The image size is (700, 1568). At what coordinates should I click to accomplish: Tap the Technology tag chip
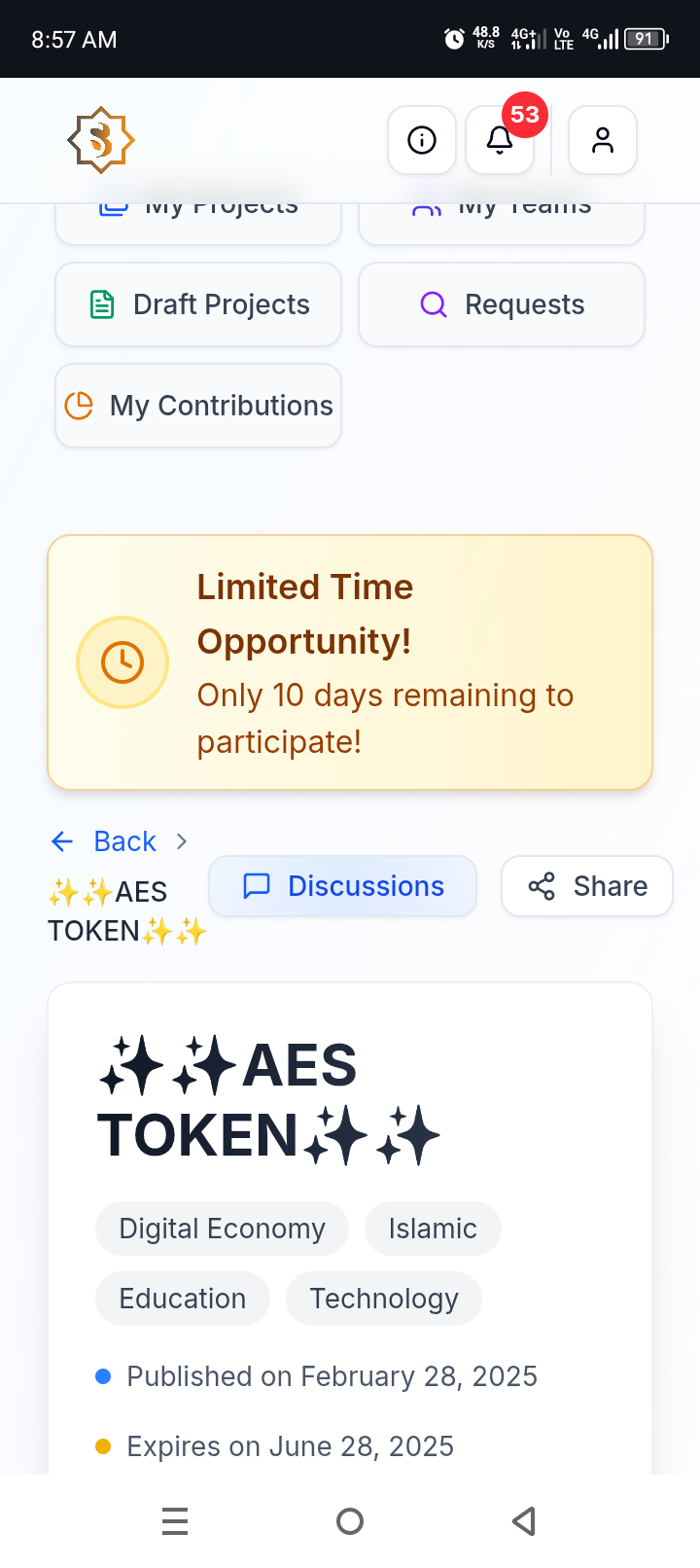tap(383, 1299)
